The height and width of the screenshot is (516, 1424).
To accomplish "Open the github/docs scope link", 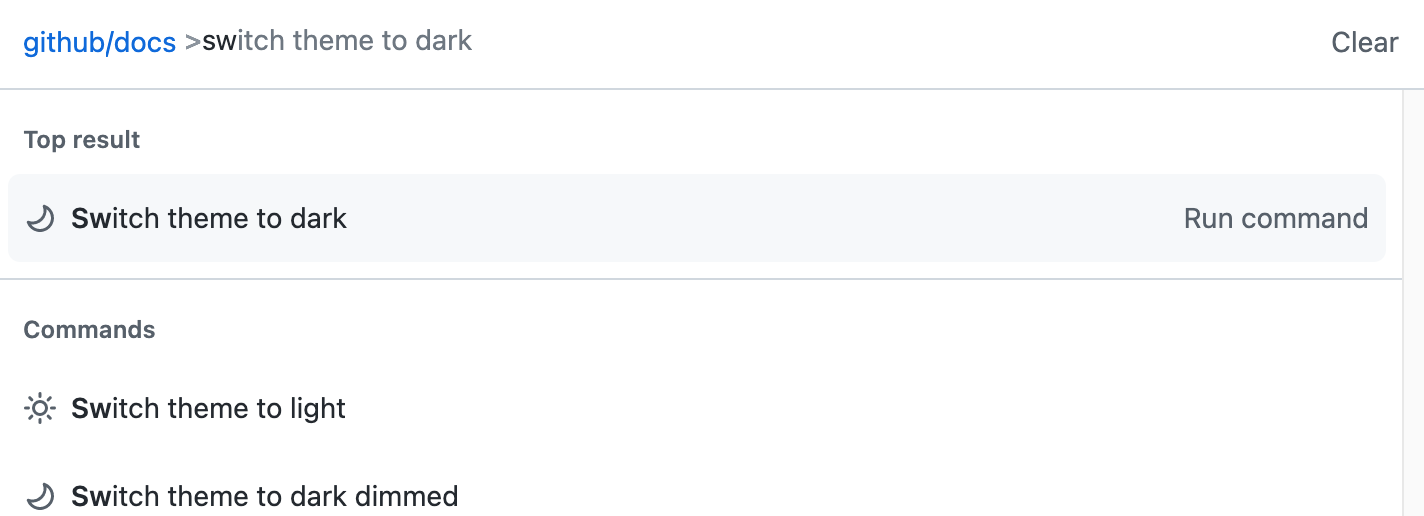I will [x=99, y=42].
